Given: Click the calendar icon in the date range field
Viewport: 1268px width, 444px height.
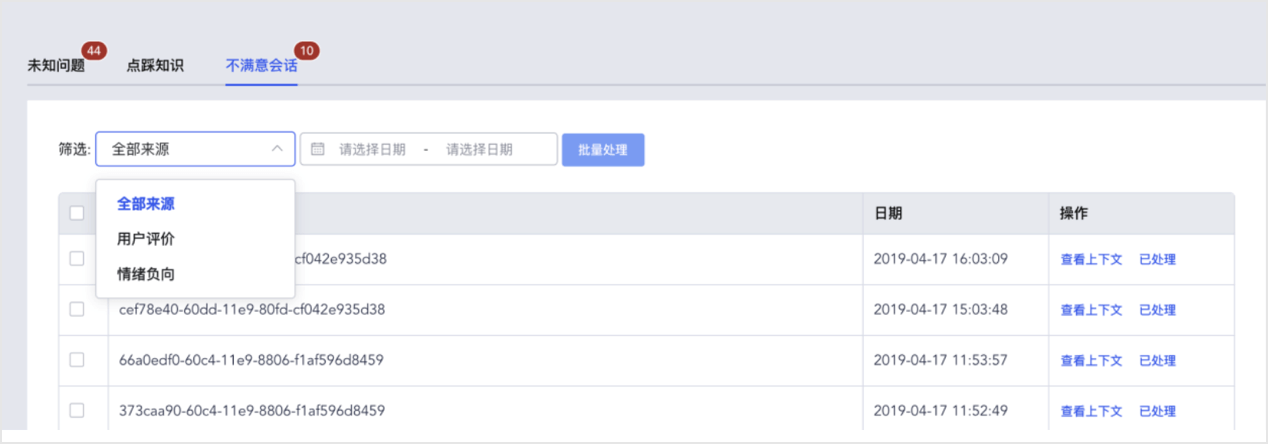Looking at the screenshot, I should pos(318,149).
